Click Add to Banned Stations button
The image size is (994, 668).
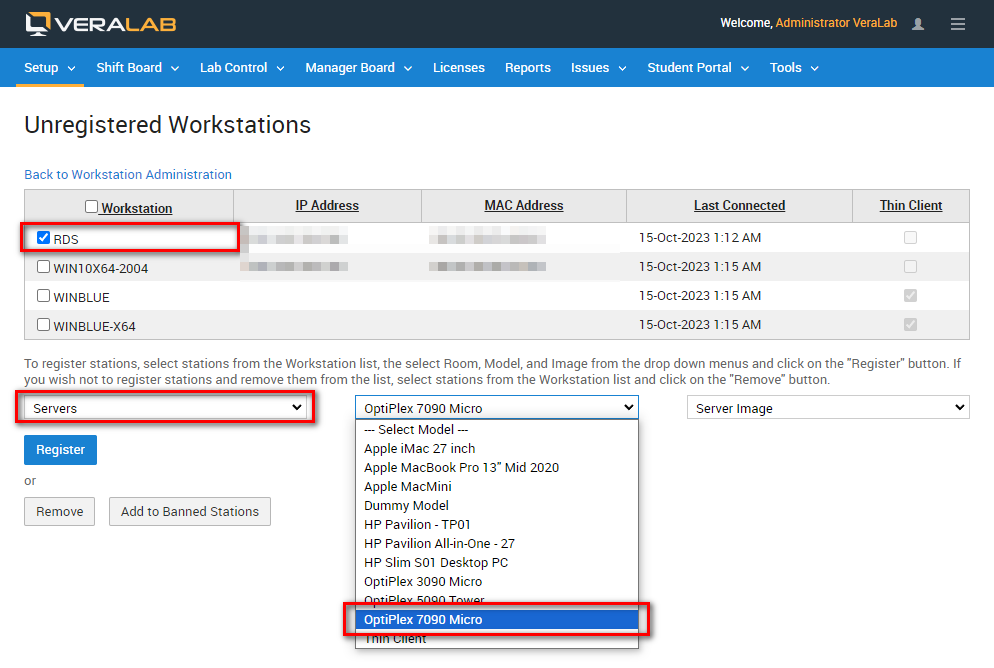190,511
